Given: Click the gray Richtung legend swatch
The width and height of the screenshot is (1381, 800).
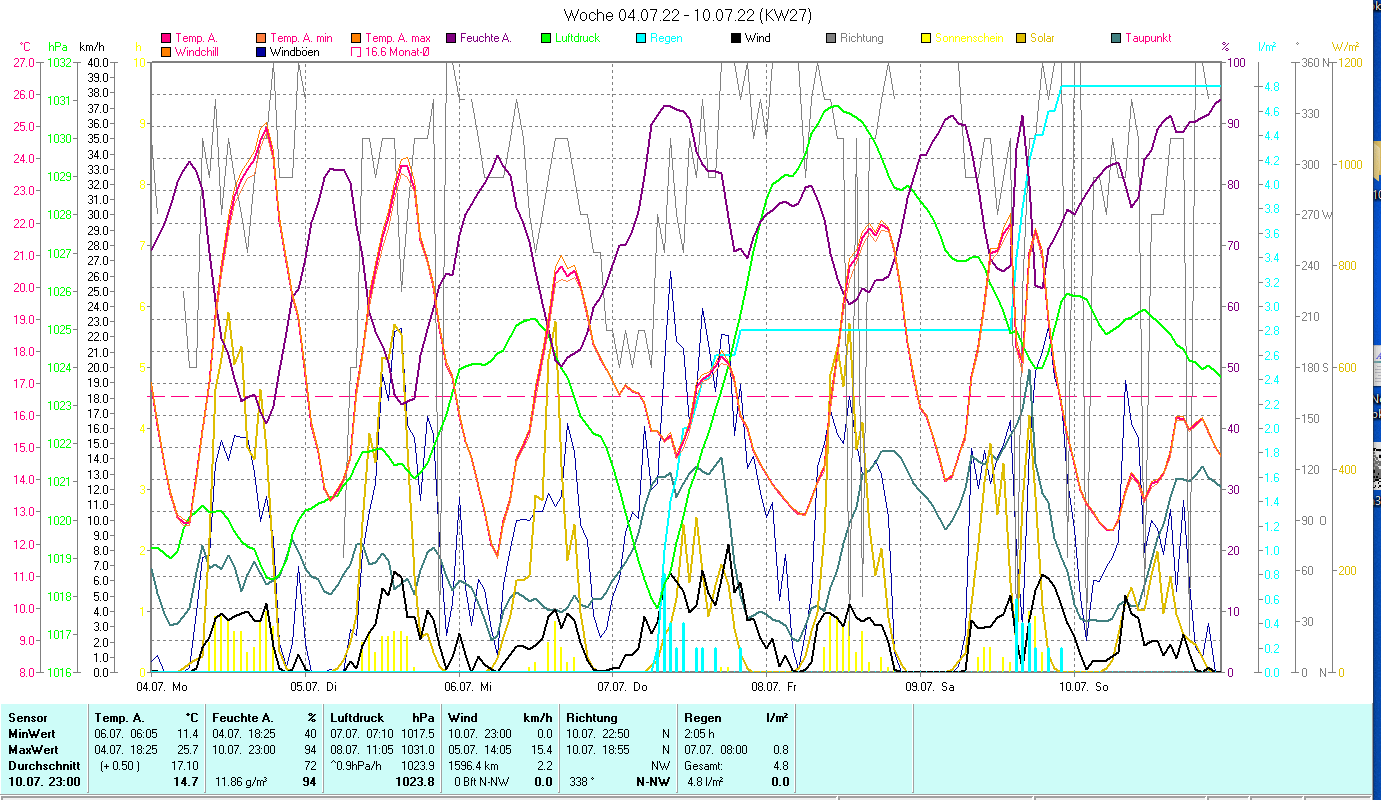Looking at the screenshot, I should pos(831,38).
